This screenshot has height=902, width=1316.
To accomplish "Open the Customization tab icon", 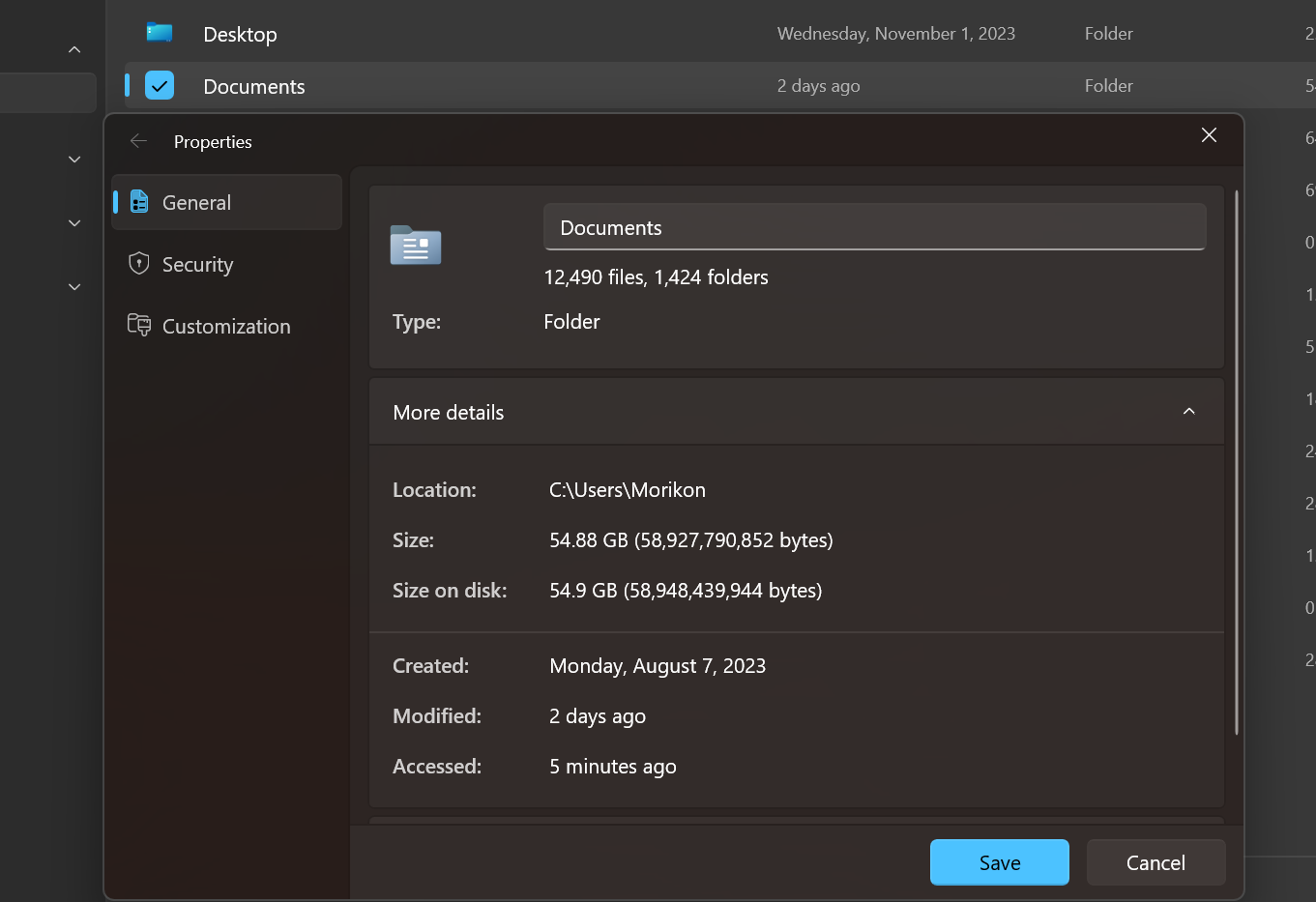I will coord(138,326).
